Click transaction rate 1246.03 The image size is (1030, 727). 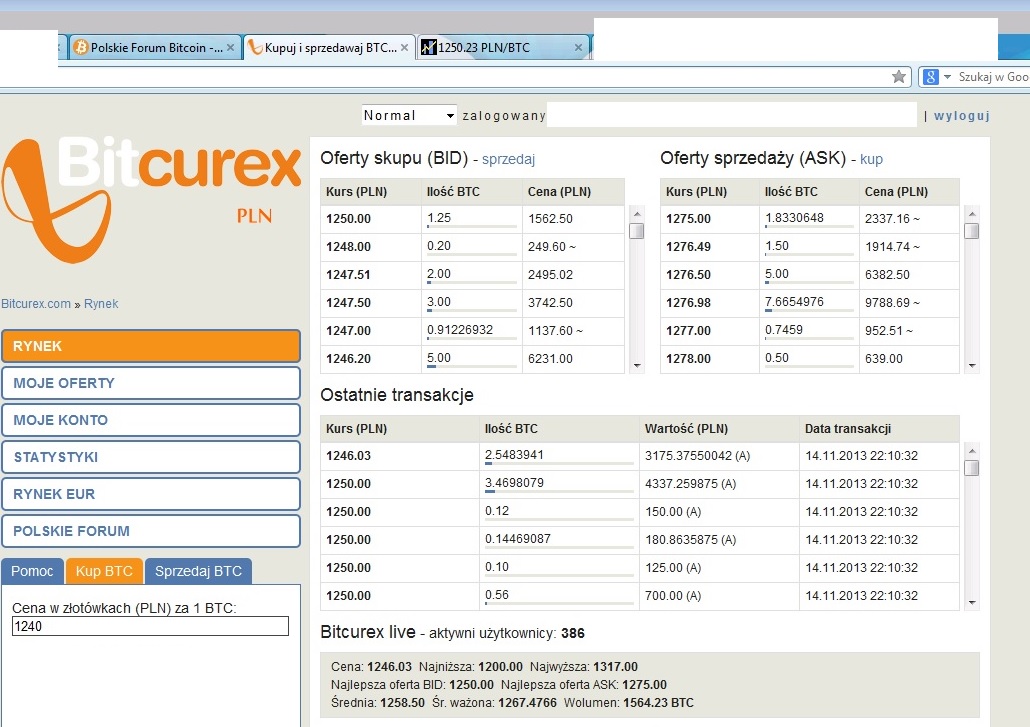pos(348,456)
